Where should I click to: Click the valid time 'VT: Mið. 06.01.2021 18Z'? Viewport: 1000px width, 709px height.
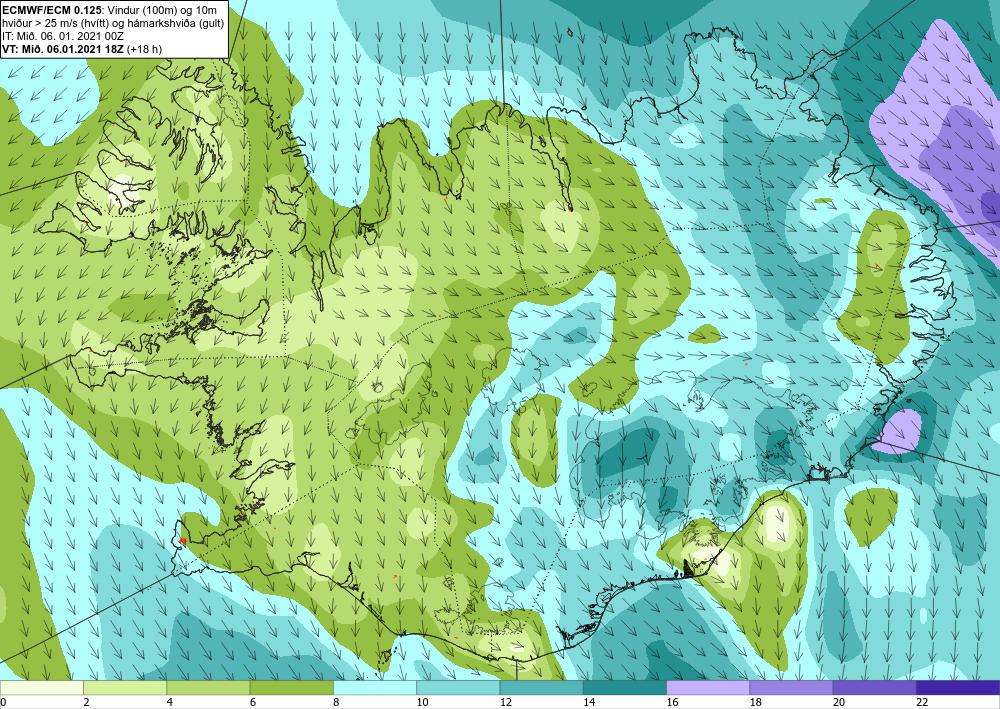tap(63, 49)
